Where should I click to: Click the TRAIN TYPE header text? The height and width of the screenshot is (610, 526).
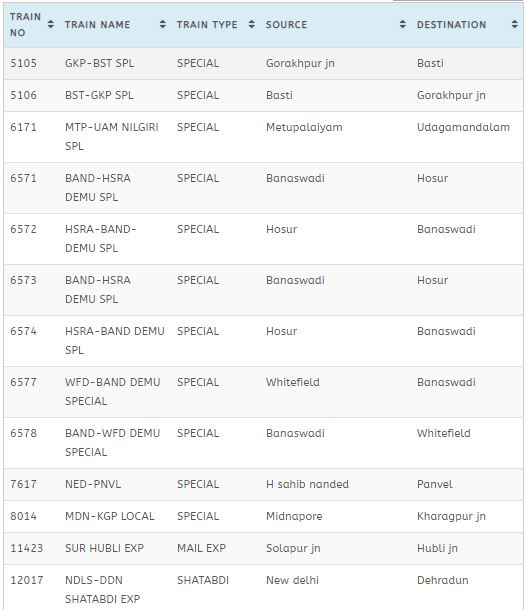click(207, 25)
